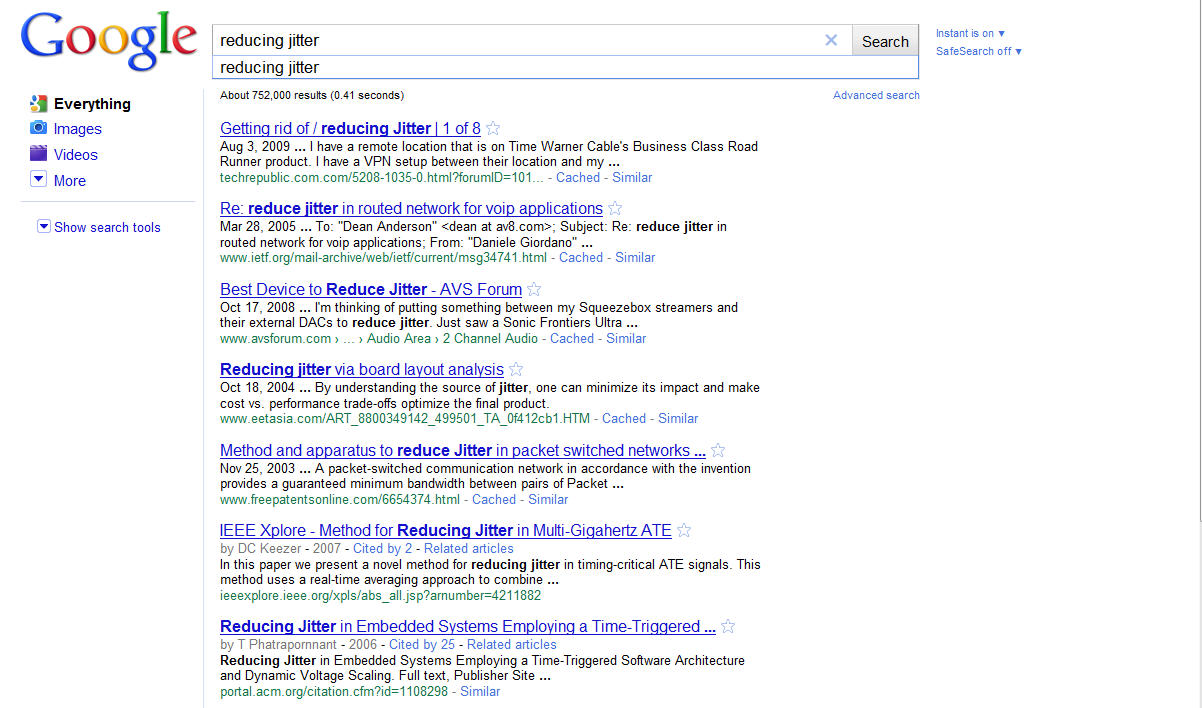Star the voip applications result
Screen dimensions: 1202x708
click(x=615, y=209)
